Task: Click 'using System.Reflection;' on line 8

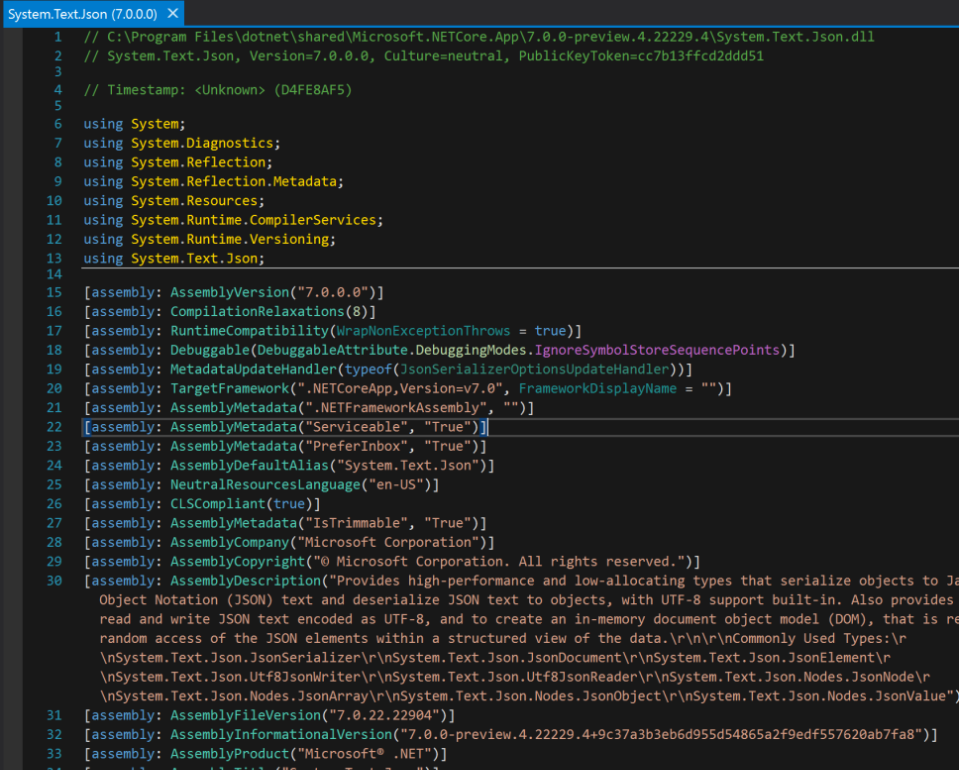Action: [x=179, y=164]
